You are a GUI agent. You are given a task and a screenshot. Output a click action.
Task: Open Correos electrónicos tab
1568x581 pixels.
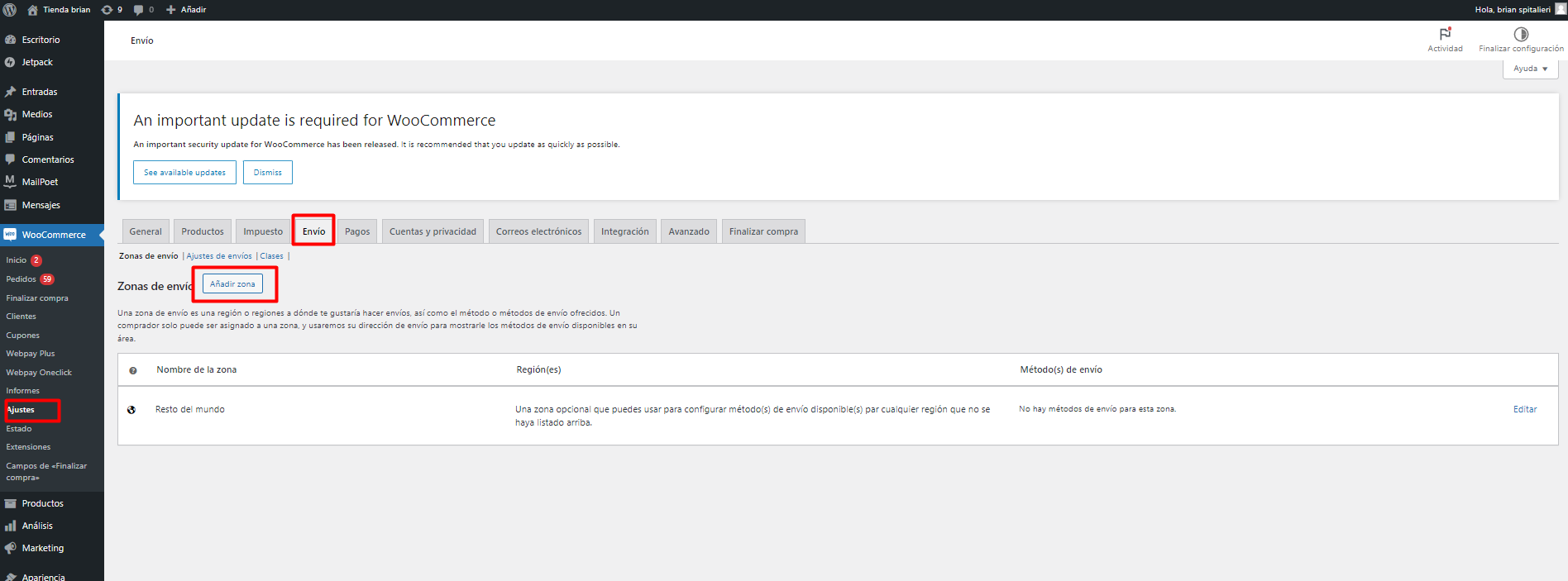538,231
